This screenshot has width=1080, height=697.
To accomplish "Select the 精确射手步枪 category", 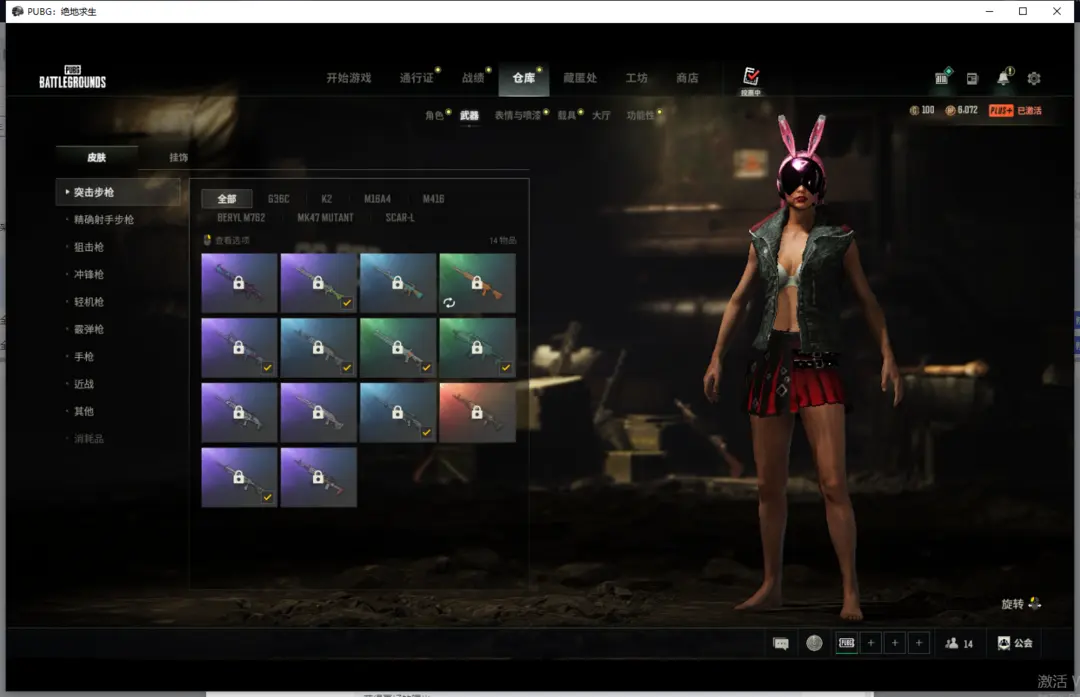I will (104, 220).
